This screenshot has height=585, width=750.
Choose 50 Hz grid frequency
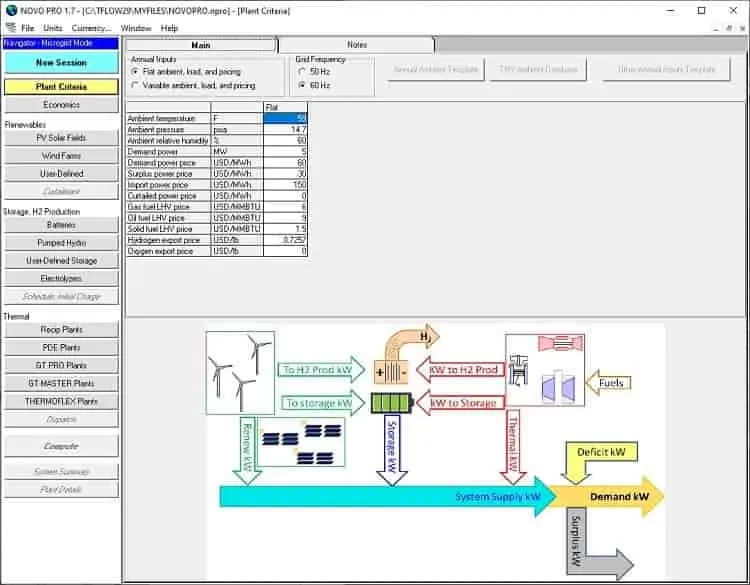(x=314, y=72)
